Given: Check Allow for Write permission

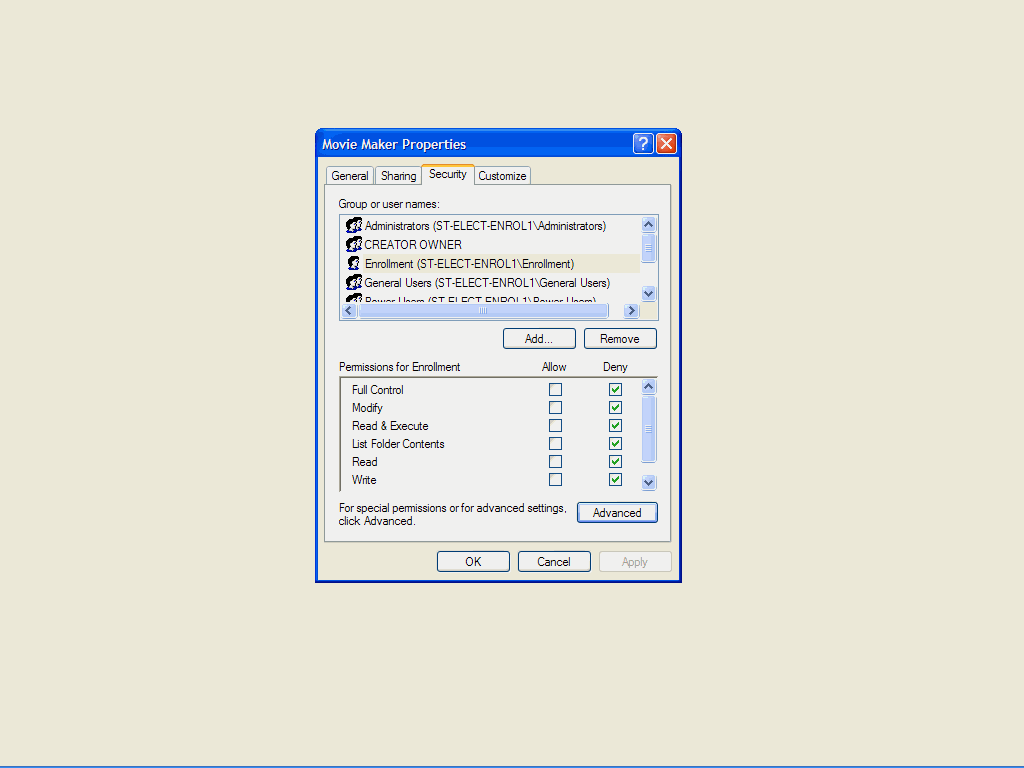Looking at the screenshot, I should (x=555, y=479).
